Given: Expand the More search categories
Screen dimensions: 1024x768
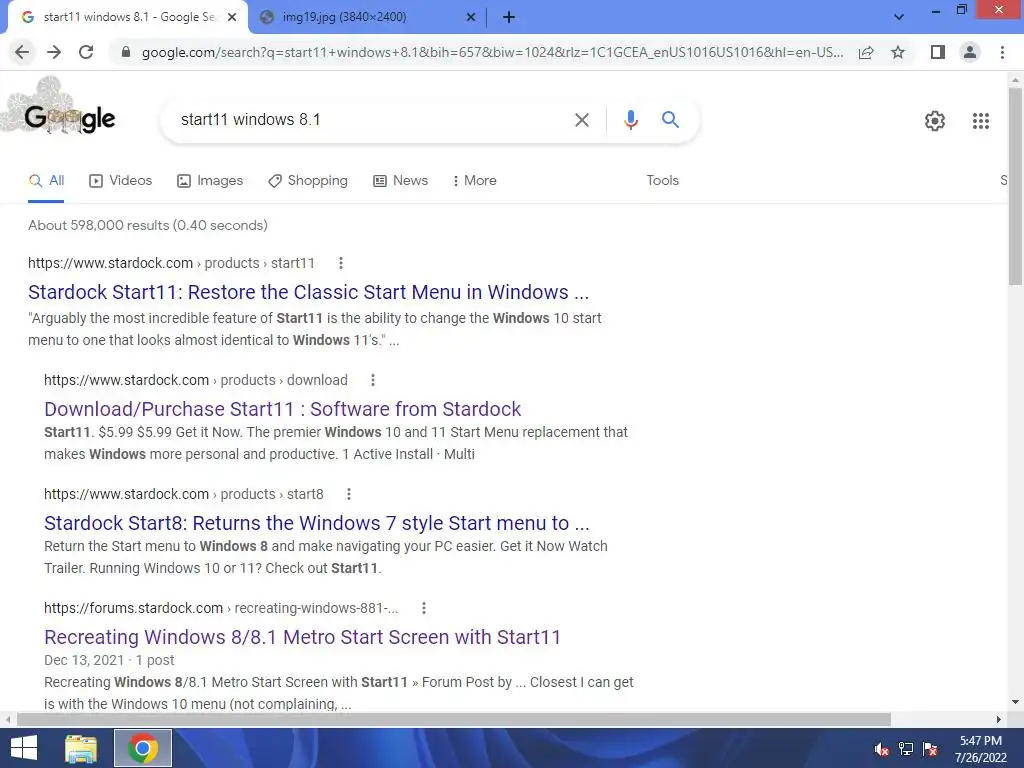Looking at the screenshot, I should (475, 181).
